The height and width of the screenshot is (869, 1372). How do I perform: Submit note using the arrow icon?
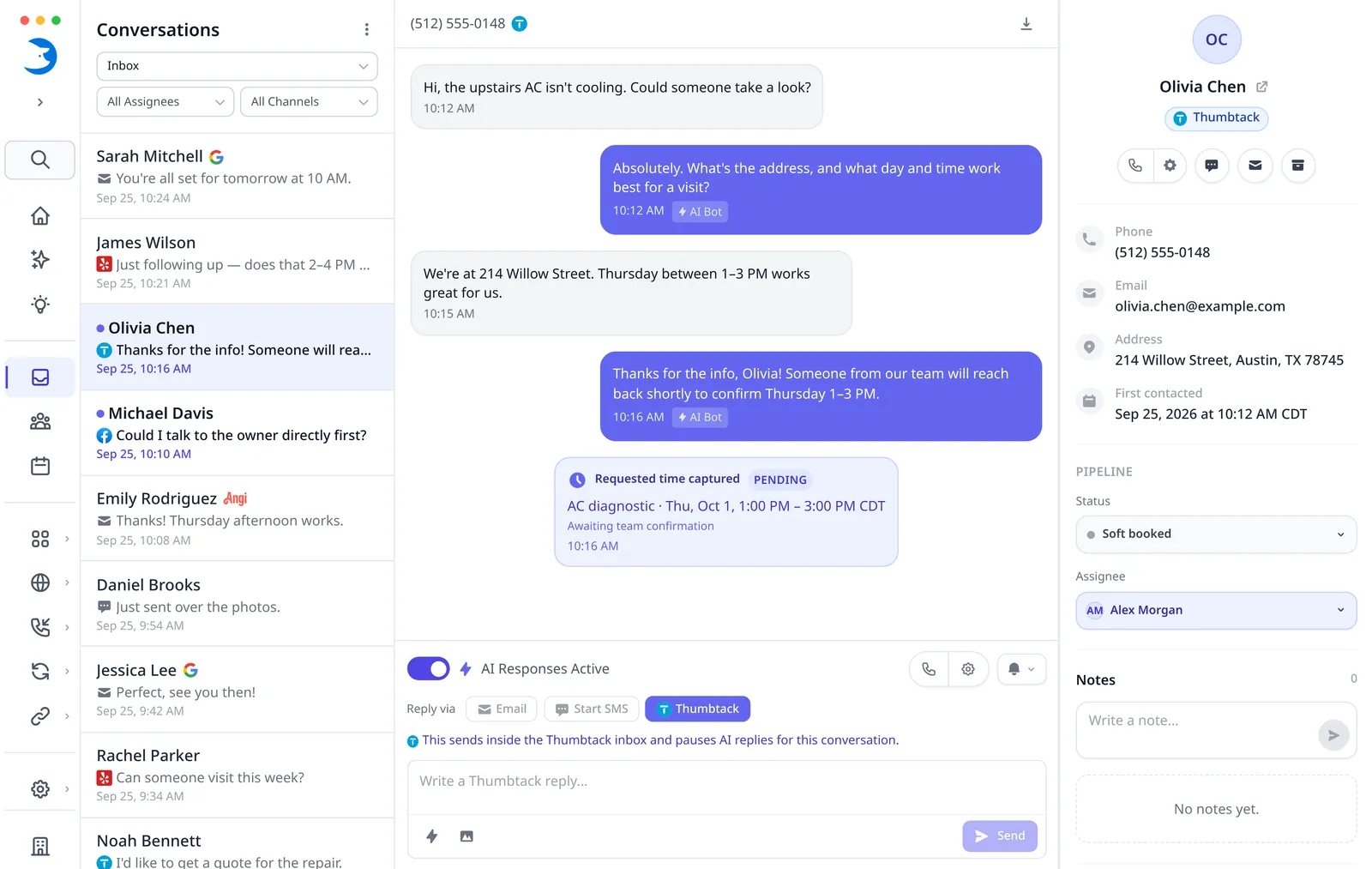pos(1333,735)
